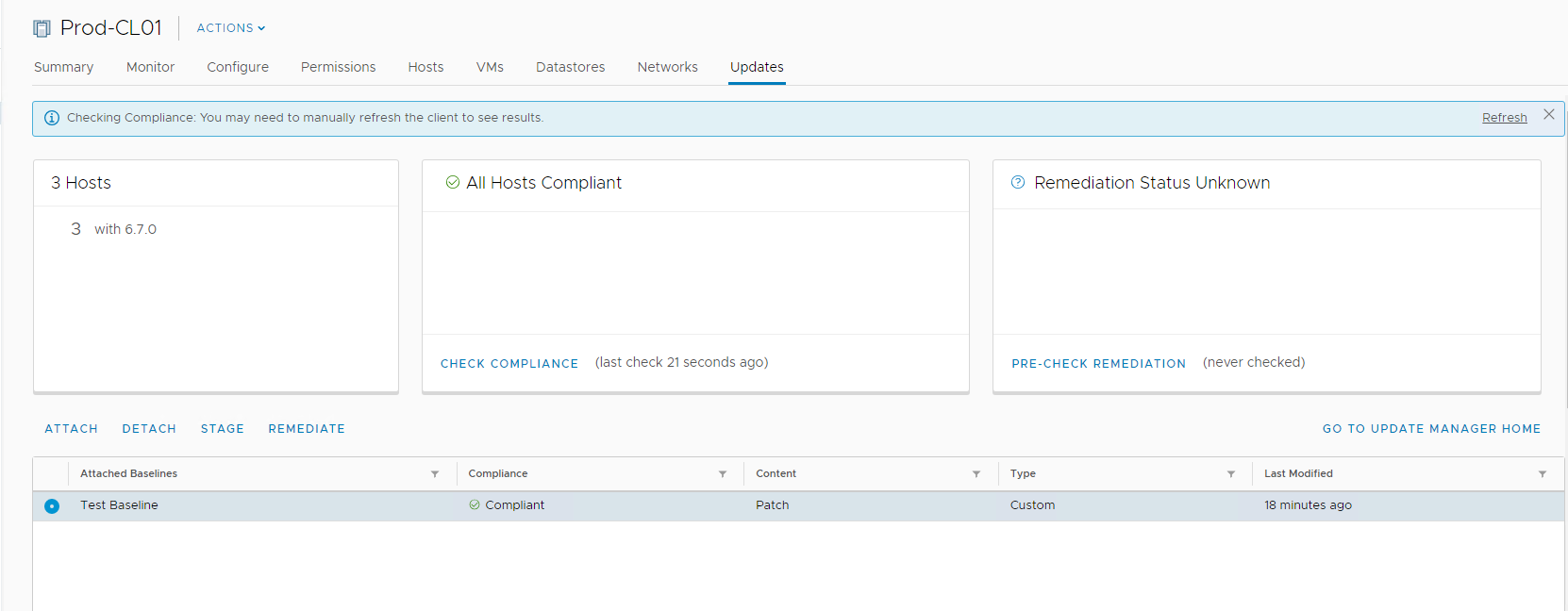Open the Last Modified column filter
Screen dimensions: 1568x611
1543,474
